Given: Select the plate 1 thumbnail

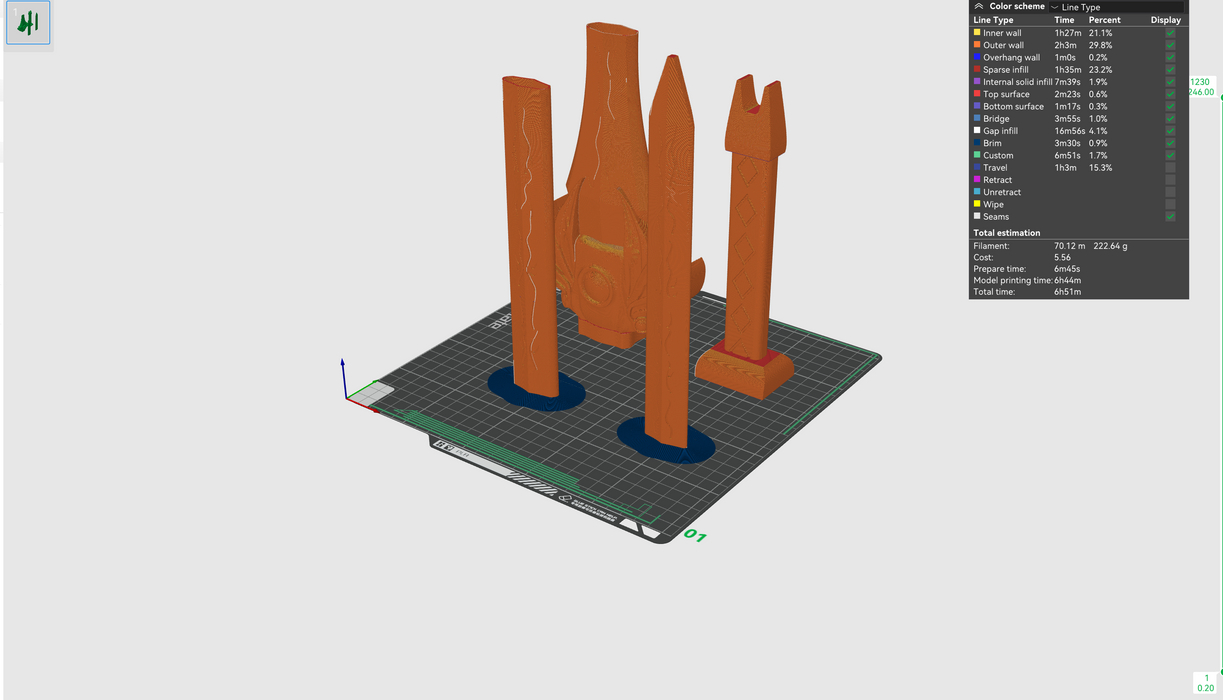Looking at the screenshot, I should coord(28,24).
